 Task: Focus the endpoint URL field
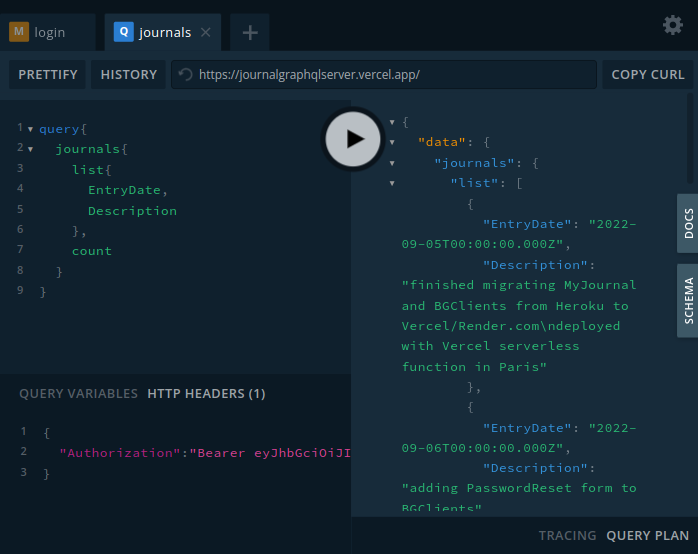(384, 74)
